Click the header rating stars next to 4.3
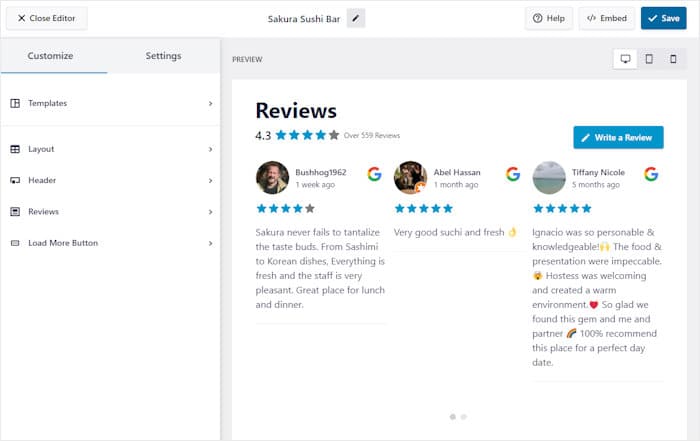 tap(307, 135)
